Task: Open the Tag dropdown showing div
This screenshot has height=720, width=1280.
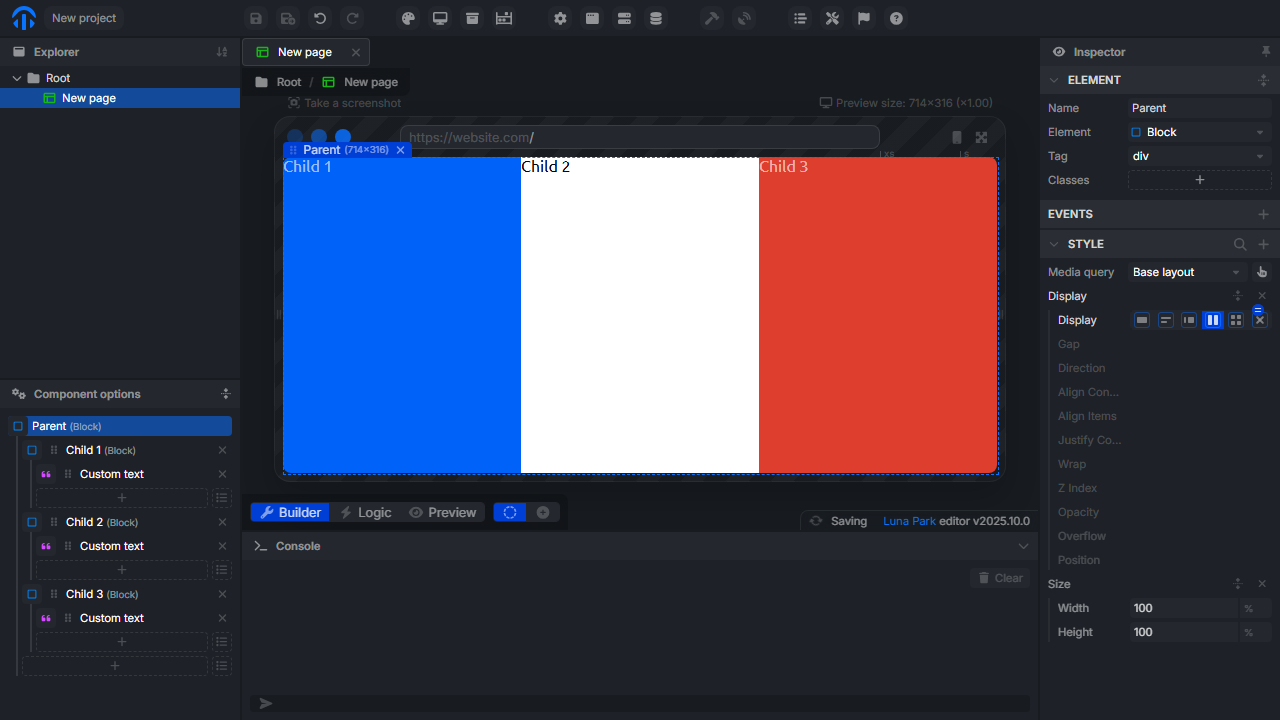Action: [1198, 155]
